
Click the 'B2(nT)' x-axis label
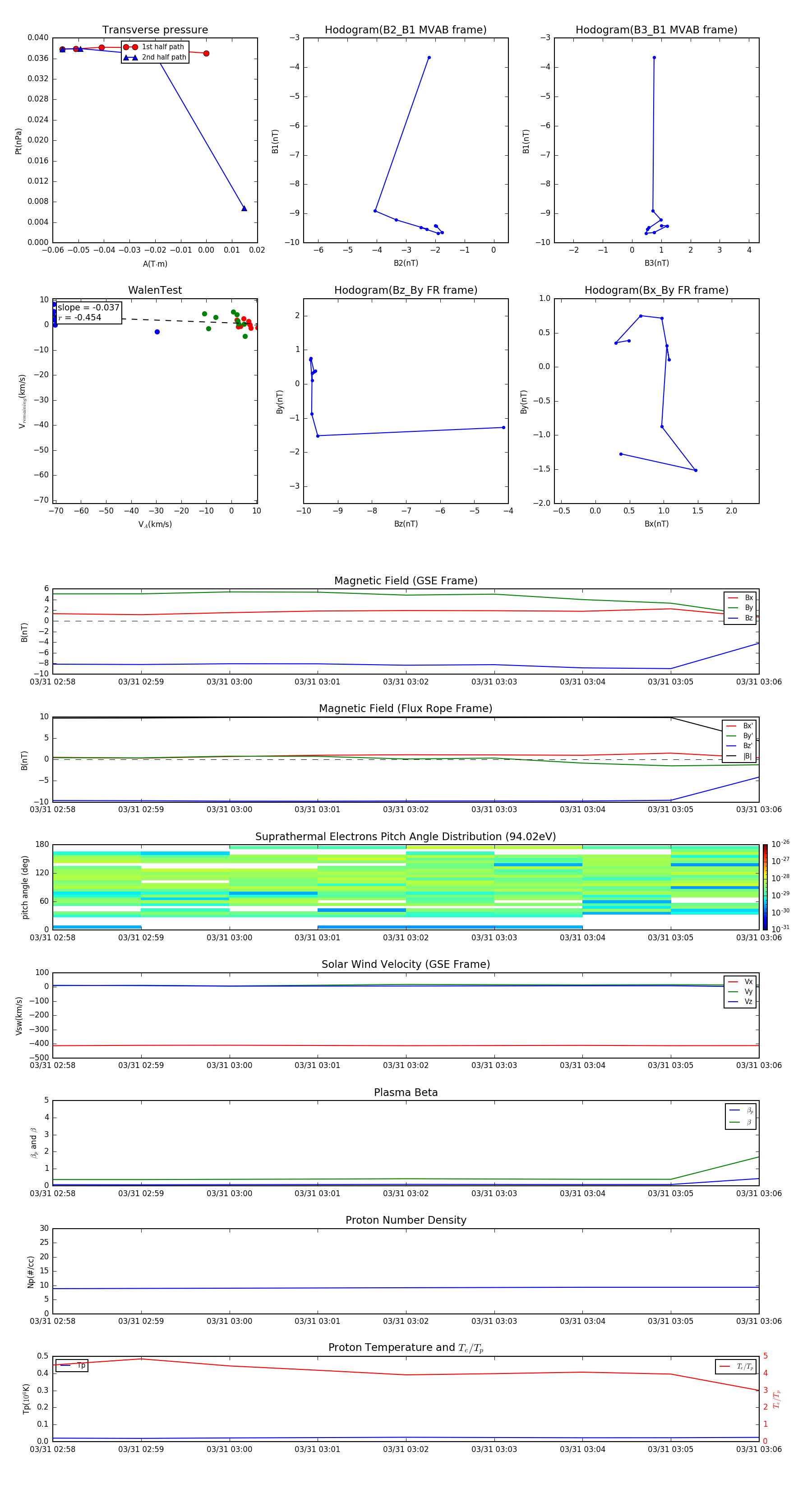click(x=406, y=264)
